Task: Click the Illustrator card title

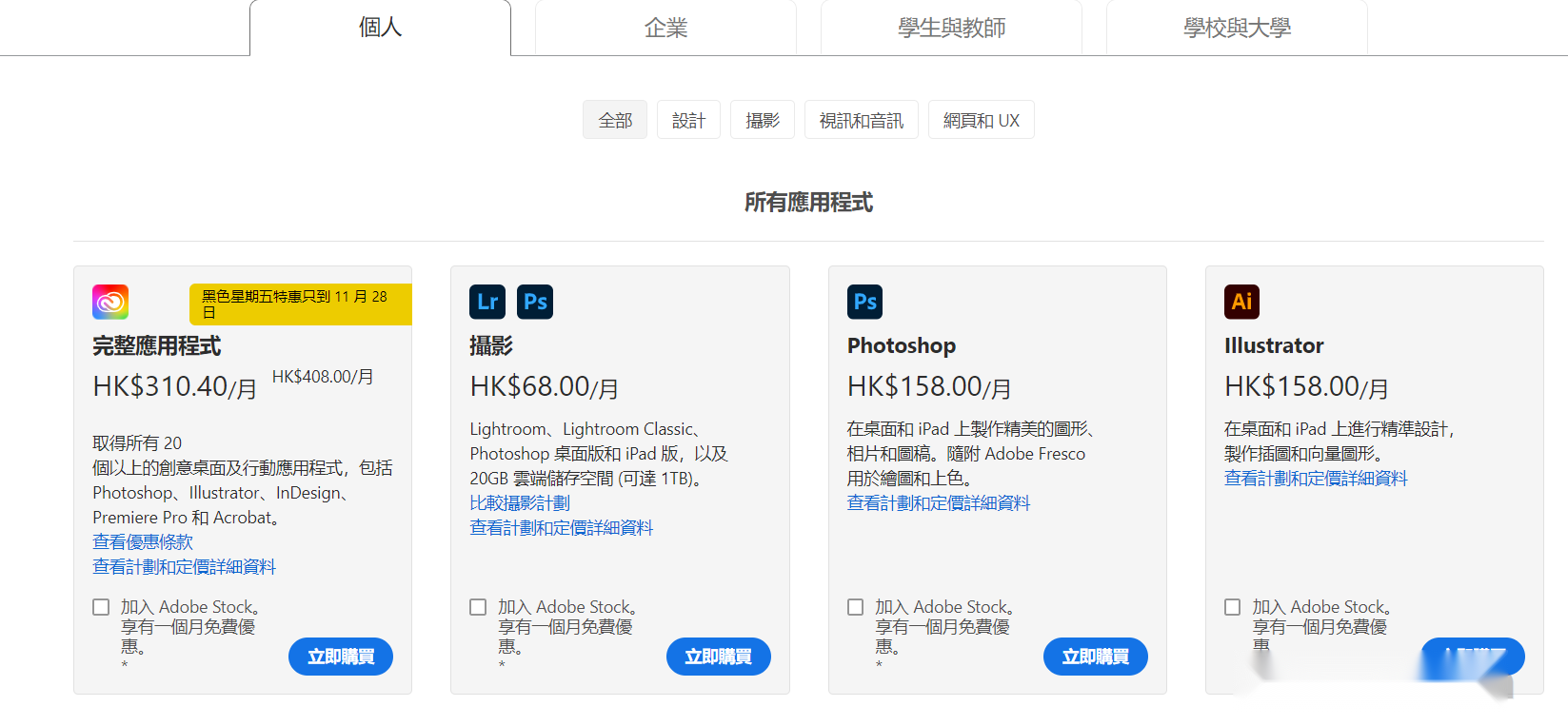Action: pyautogui.click(x=1274, y=345)
